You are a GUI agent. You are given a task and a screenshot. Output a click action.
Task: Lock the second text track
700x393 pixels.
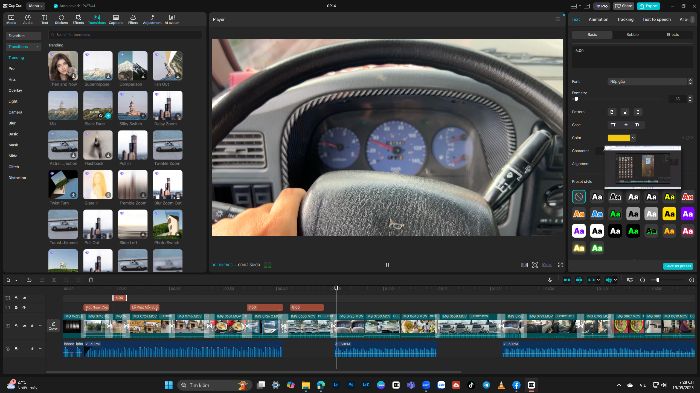16,308
